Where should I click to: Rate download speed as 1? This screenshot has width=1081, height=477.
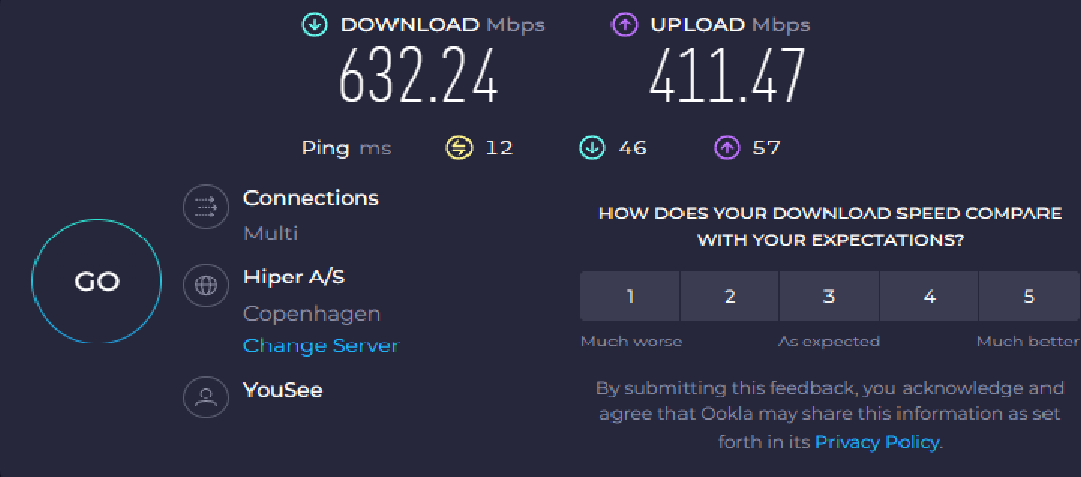click(630, 296)
